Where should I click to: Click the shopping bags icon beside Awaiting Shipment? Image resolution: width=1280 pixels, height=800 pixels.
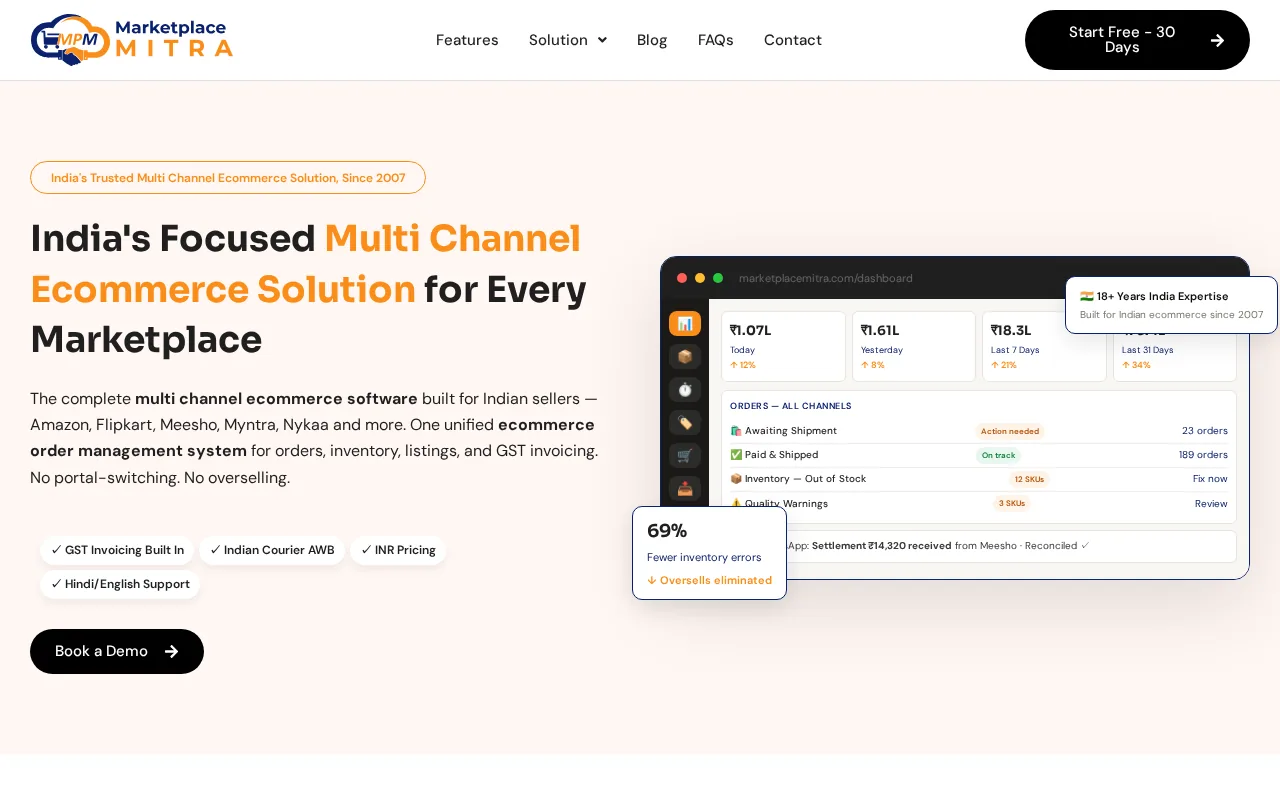click(736, 431)
